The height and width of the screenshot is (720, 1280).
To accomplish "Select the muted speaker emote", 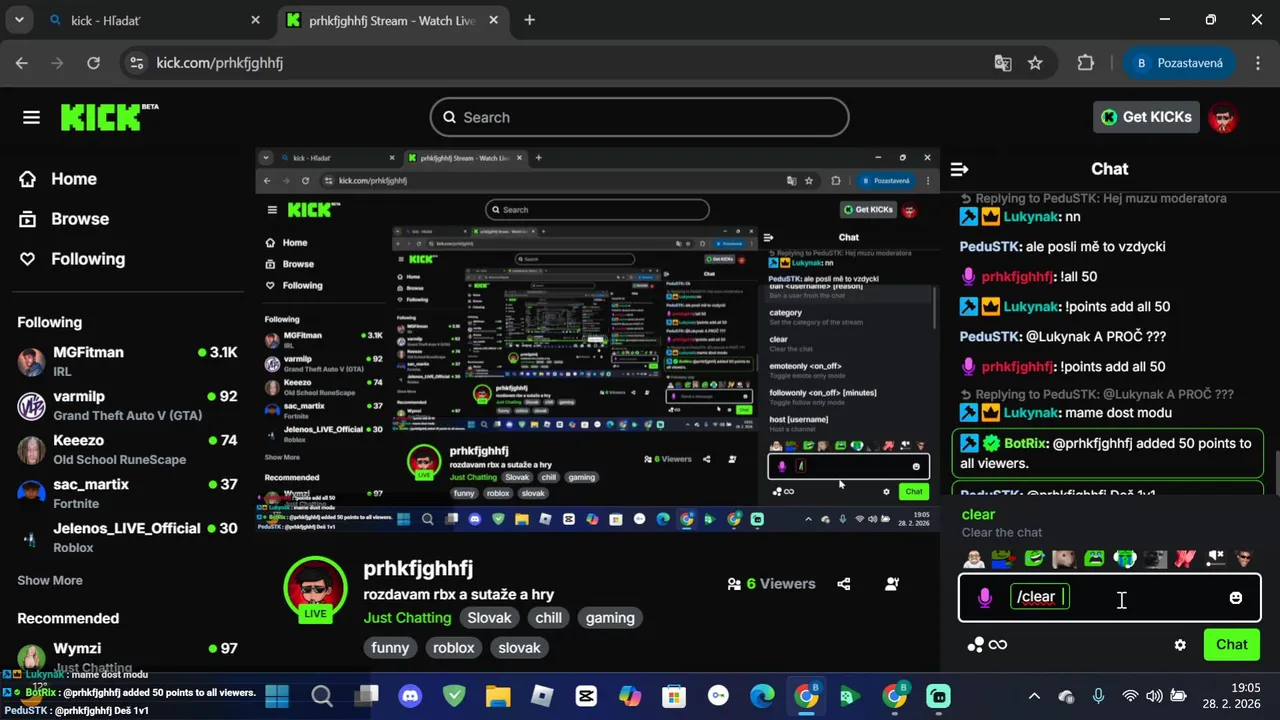I will (x=1215, y=558).
